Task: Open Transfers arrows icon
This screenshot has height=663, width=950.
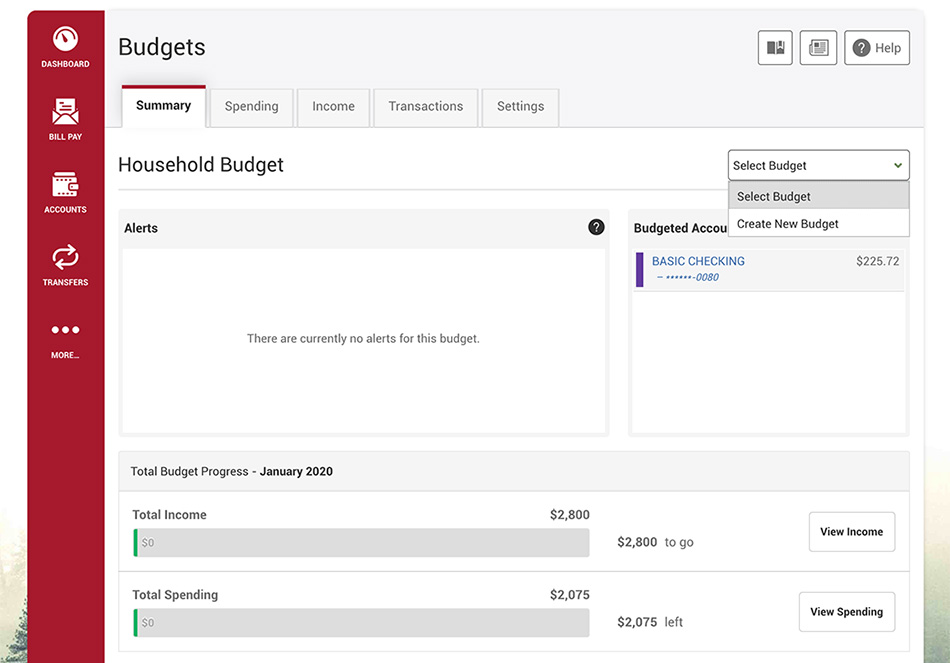Action: click(65, 257)
